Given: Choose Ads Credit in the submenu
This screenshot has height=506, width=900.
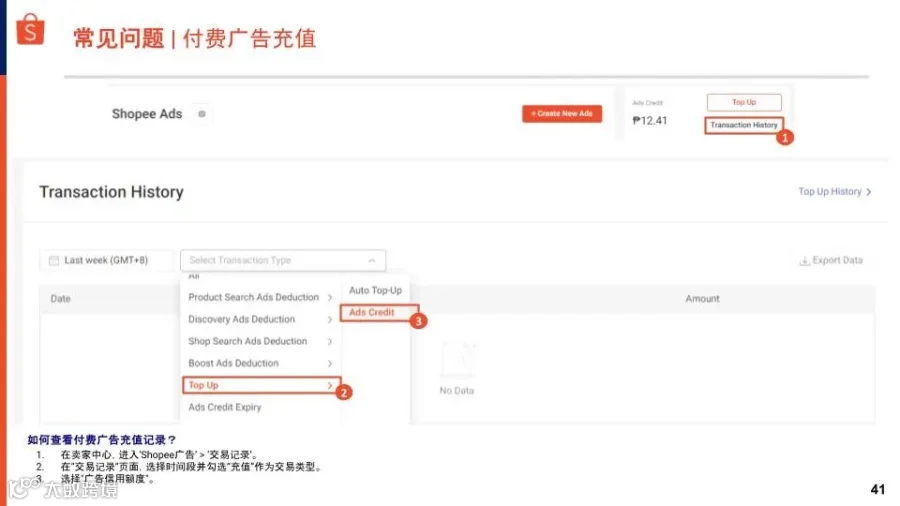Looking at the screenshot, I should point(379,313).
